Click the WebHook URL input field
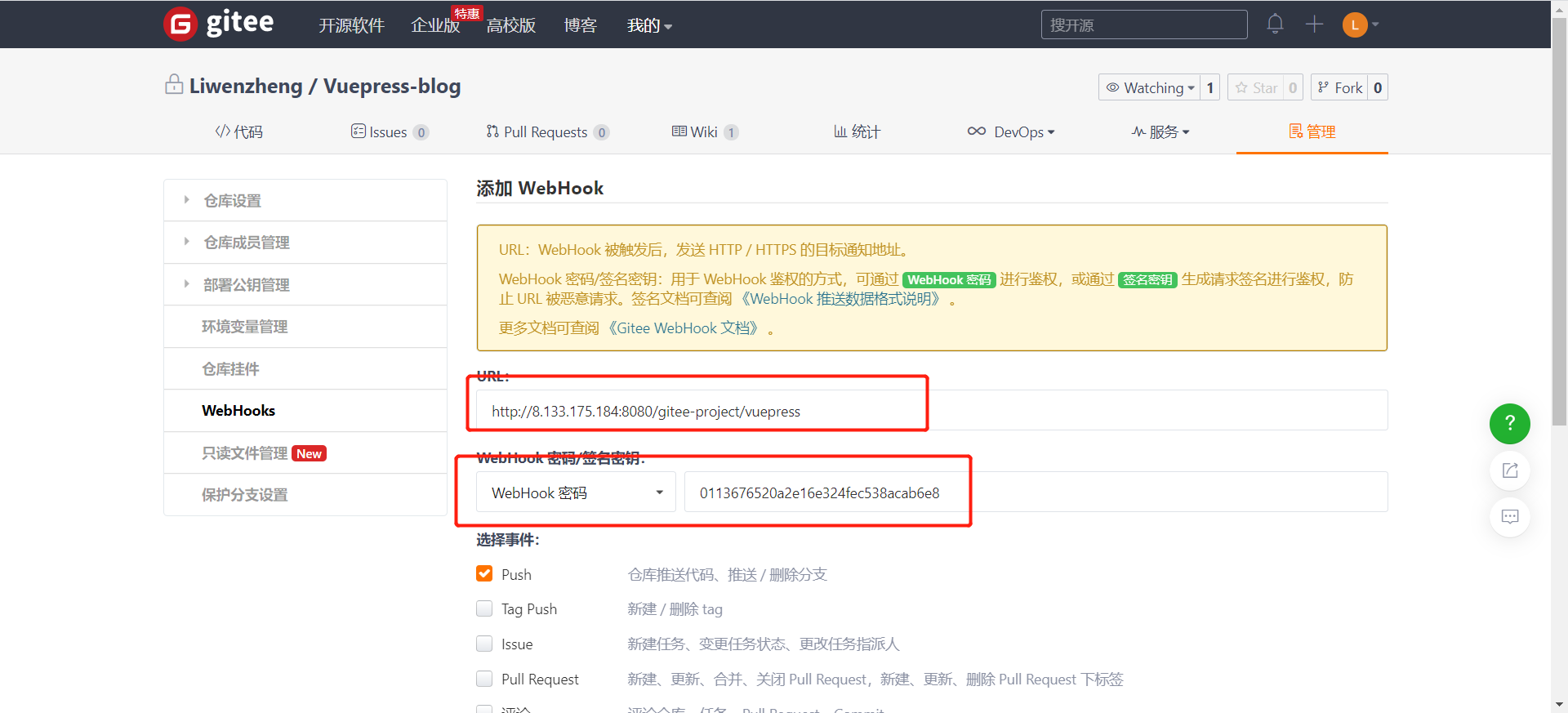 click(x=932, y=410)
